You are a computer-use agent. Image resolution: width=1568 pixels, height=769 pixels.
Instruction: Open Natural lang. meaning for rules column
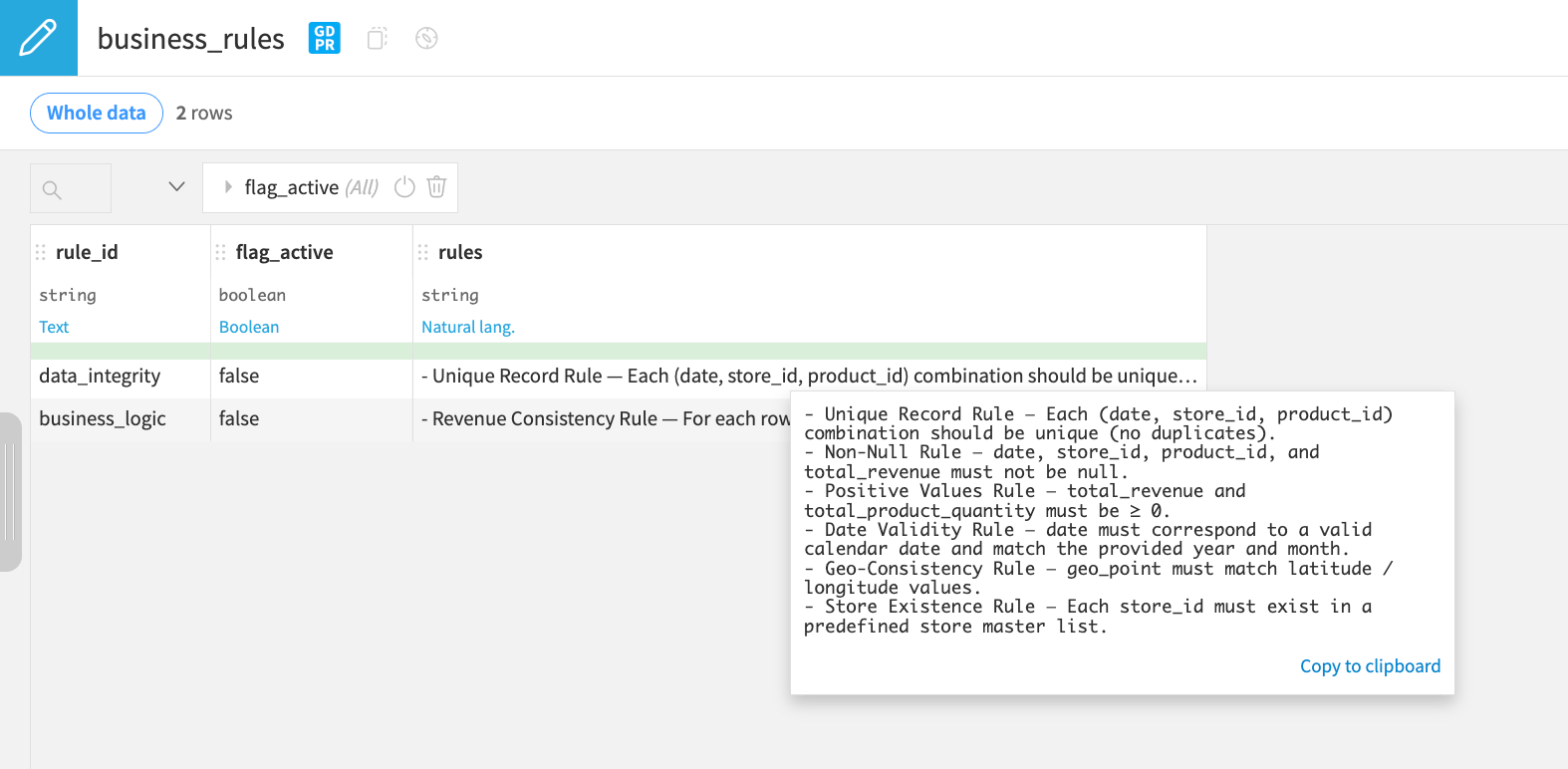(x=467, y=327)
